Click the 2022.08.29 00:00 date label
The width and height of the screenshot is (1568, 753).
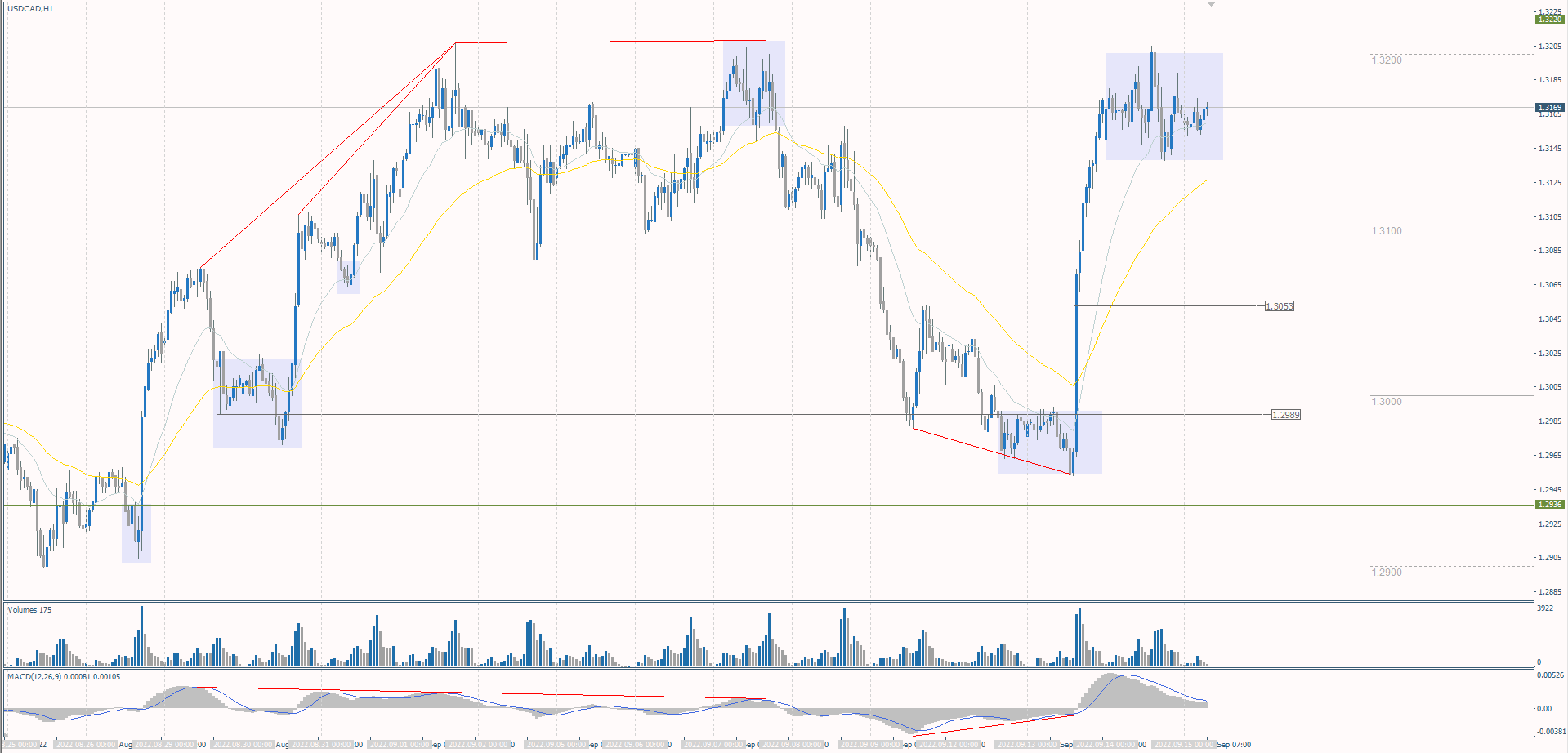coord(165,745)
